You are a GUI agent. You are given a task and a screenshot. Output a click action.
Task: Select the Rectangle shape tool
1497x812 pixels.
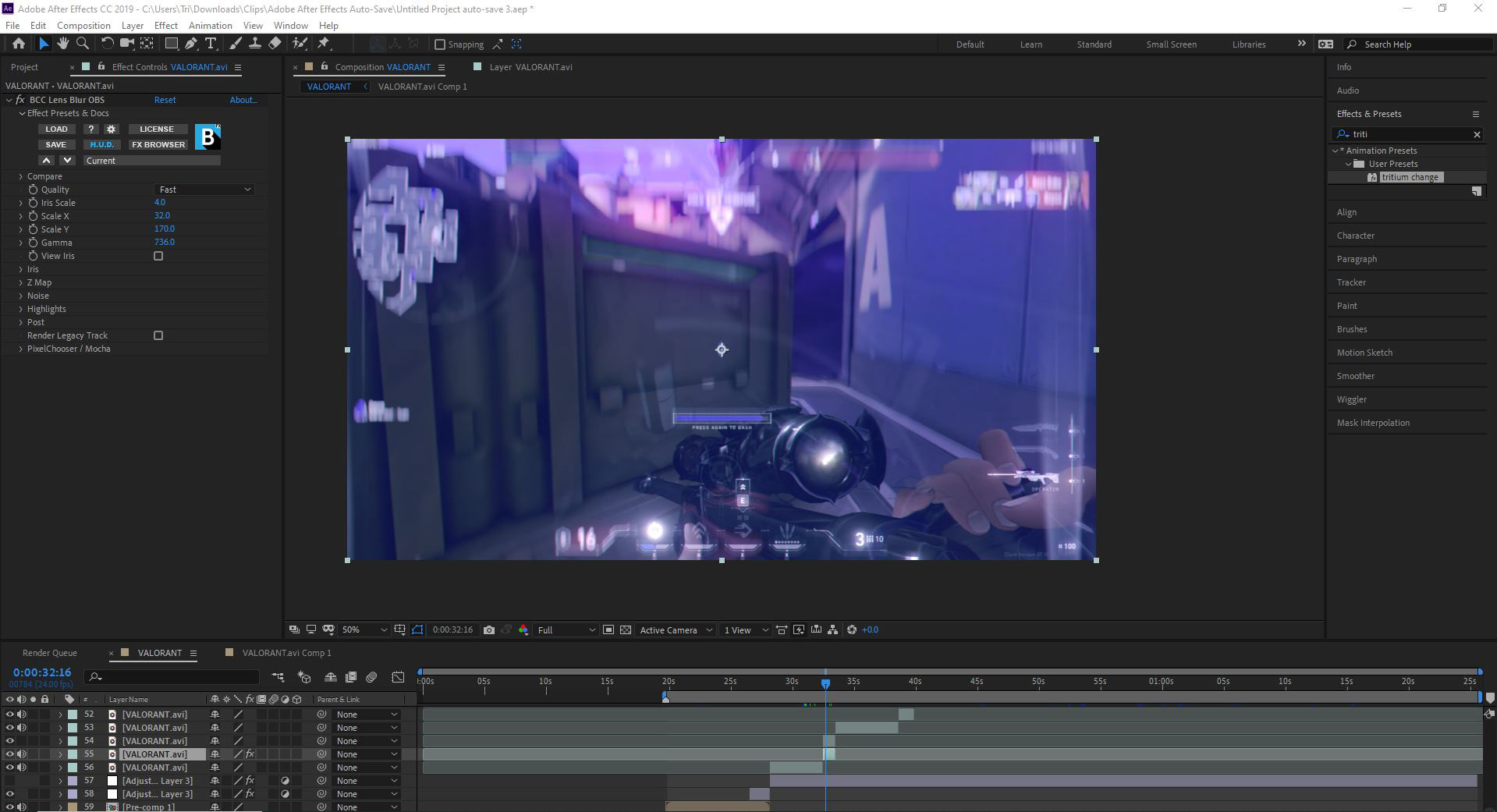pyautogui.click(x=171, y=44)
